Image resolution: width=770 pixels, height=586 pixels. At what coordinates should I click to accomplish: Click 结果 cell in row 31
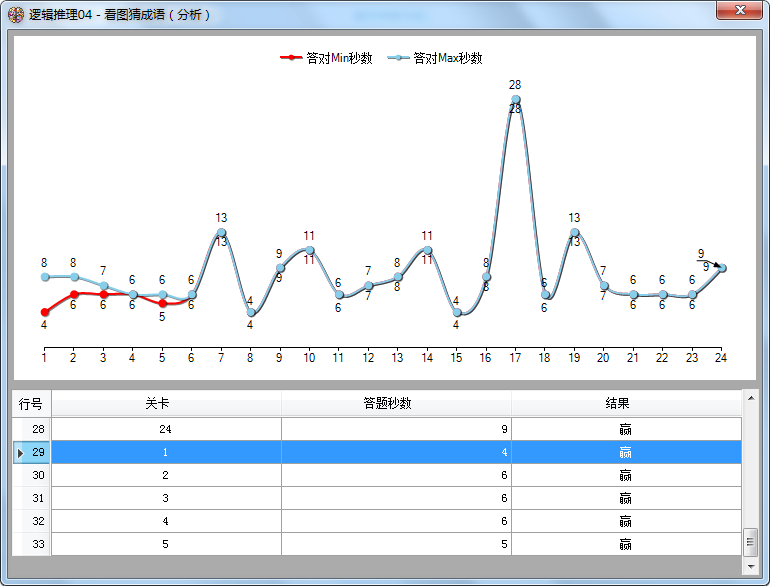[626, 498]
